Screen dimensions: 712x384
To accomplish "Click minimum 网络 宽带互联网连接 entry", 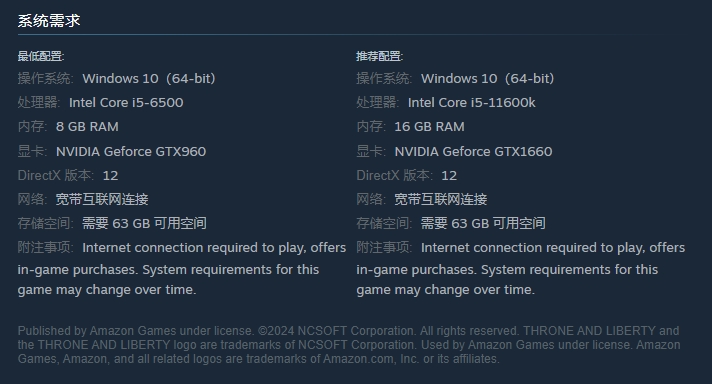I will tap(83, 199).
